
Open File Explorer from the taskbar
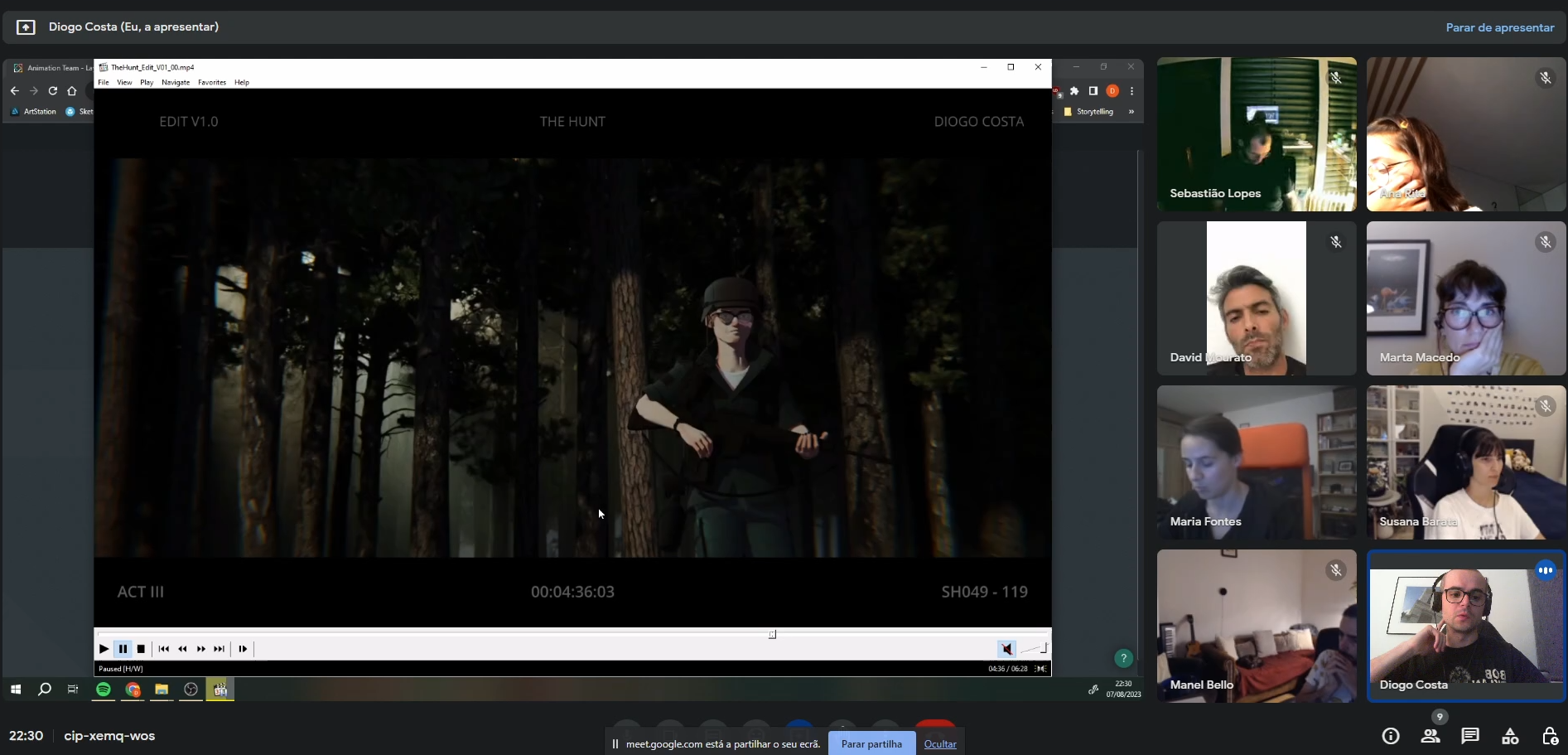point(162,689)
